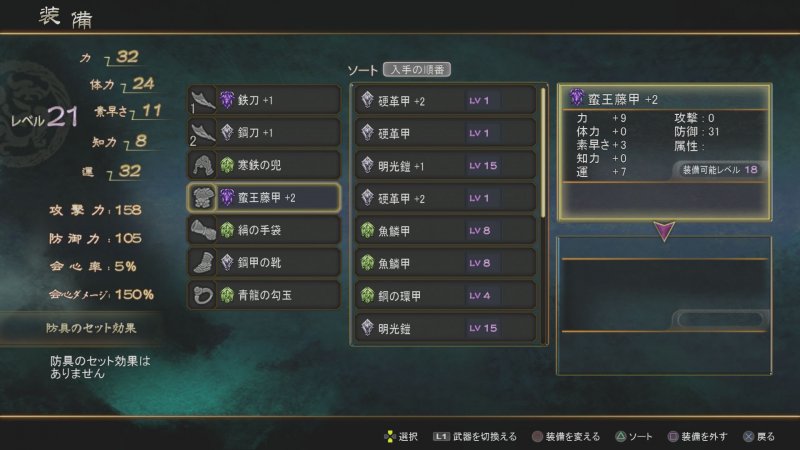800x450 pixels.
Task: Choose 明光鎧 +1 LV 15 from armor list
Action: pos(445,166)
